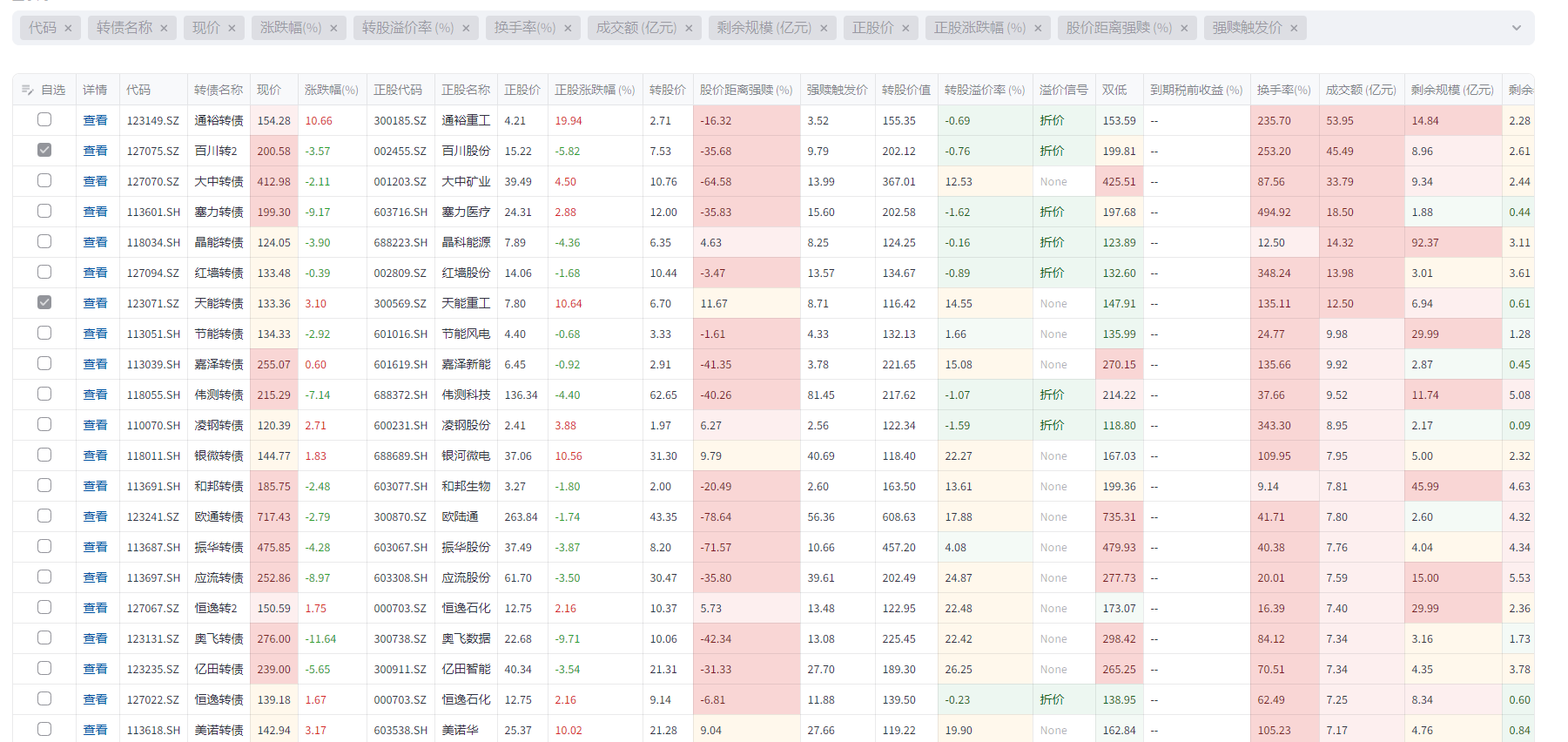Select the 剩余规模 (亿元) column header

(x=1451, y=91)
